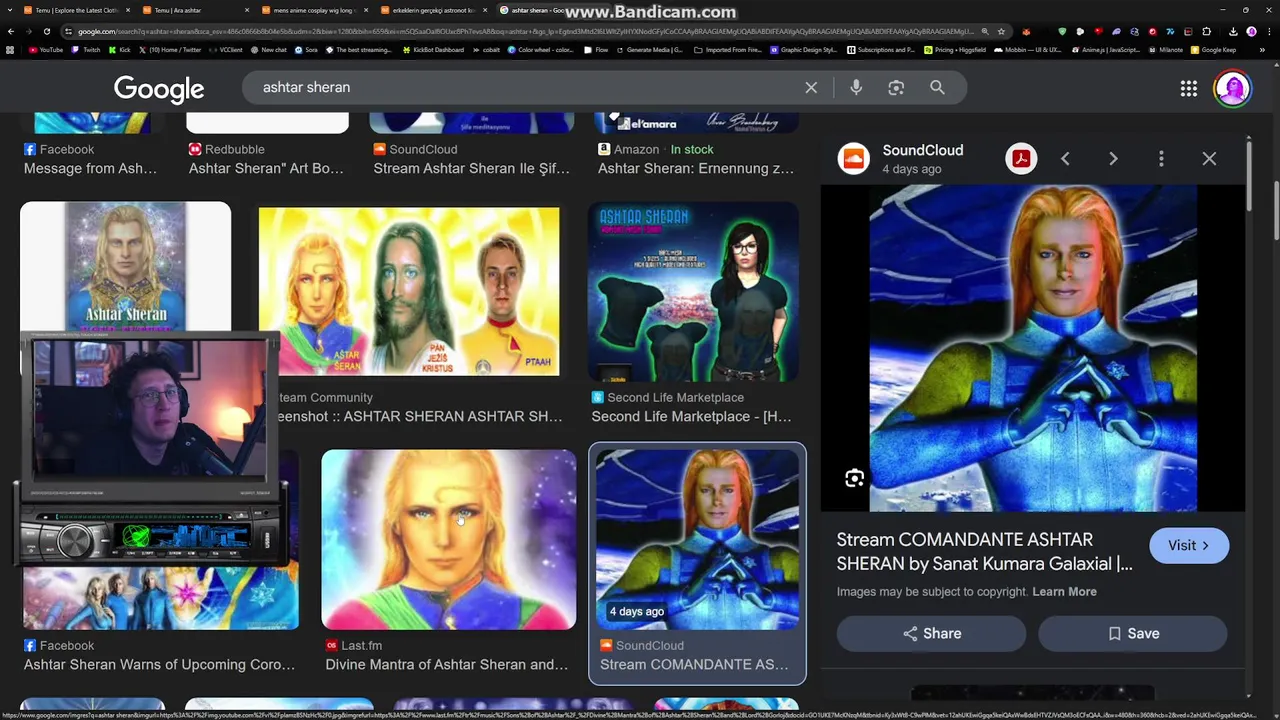Viewport: 1280px width, 720px height.
Task: Go back in browser history
Action: (x=10, y=31)
